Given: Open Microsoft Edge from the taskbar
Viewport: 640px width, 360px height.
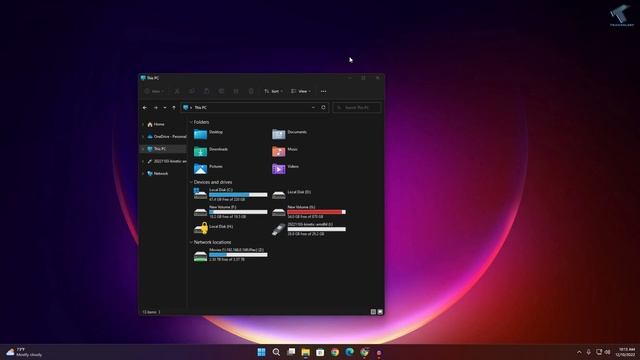Looking at the screenshot, I should pos(350,352).
